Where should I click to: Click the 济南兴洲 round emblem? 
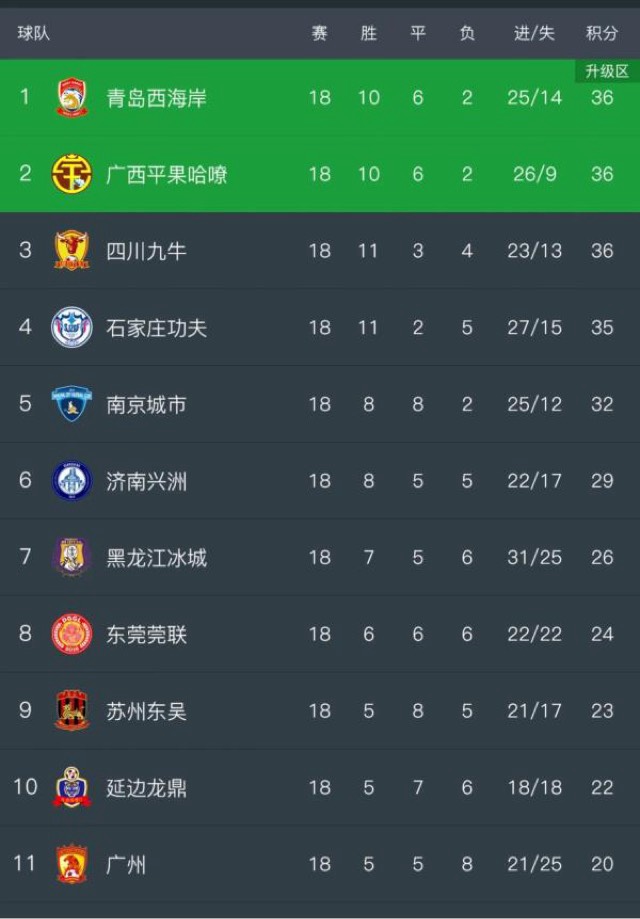pyautogui.click(x=71, y=481)
